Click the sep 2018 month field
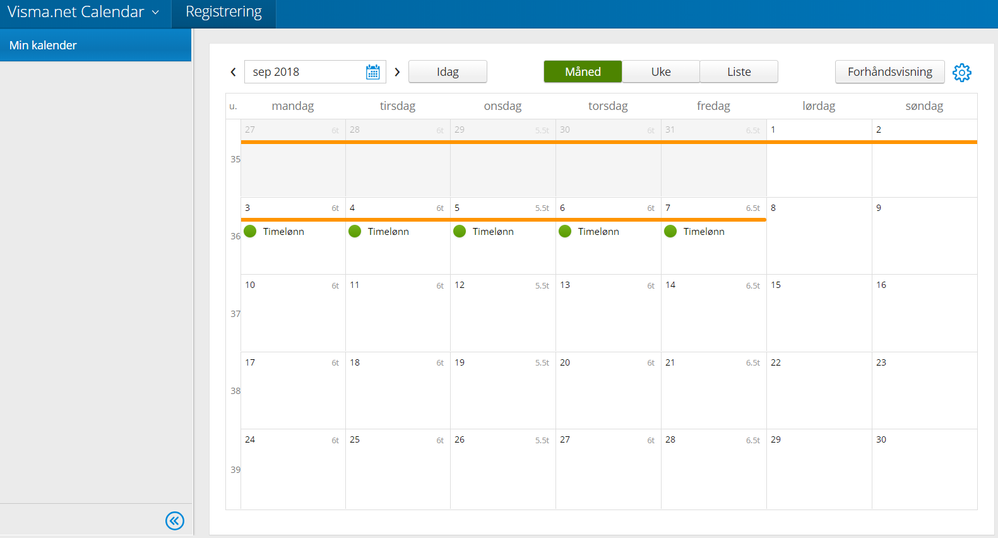The image size is (998, 538). tap(303, 72)
